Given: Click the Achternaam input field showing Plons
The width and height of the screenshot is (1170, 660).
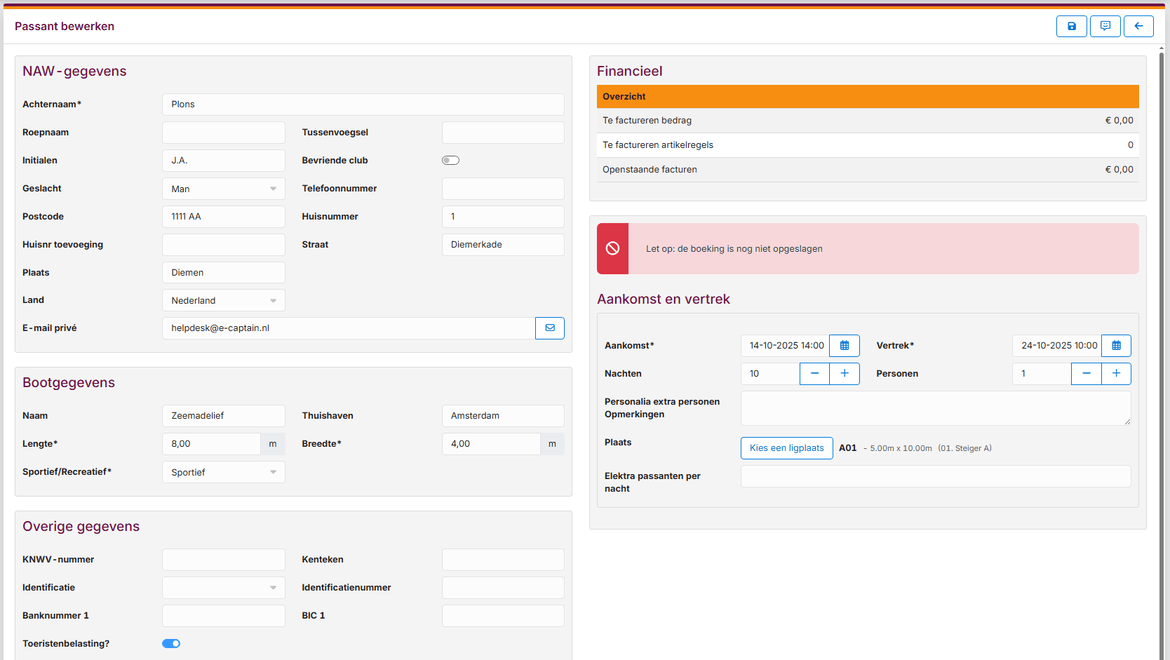Looking at the screenshot, I should [x=362, y=104].
